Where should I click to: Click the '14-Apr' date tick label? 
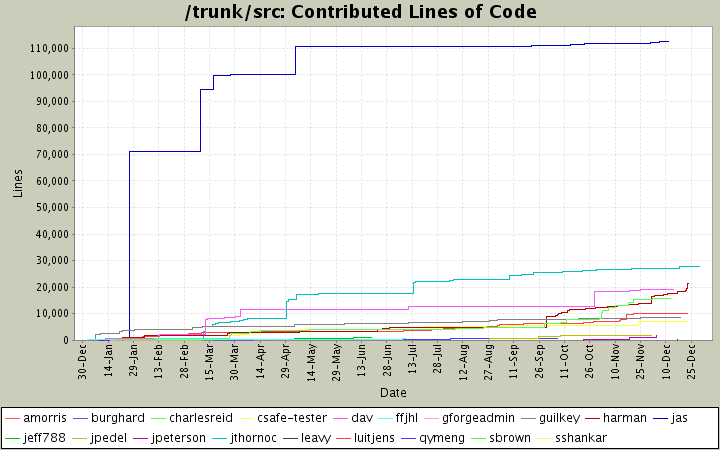260,362
